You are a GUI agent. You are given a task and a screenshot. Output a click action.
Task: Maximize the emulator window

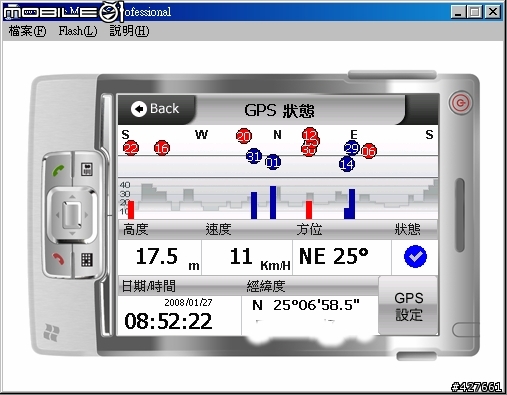pos(474,12)
